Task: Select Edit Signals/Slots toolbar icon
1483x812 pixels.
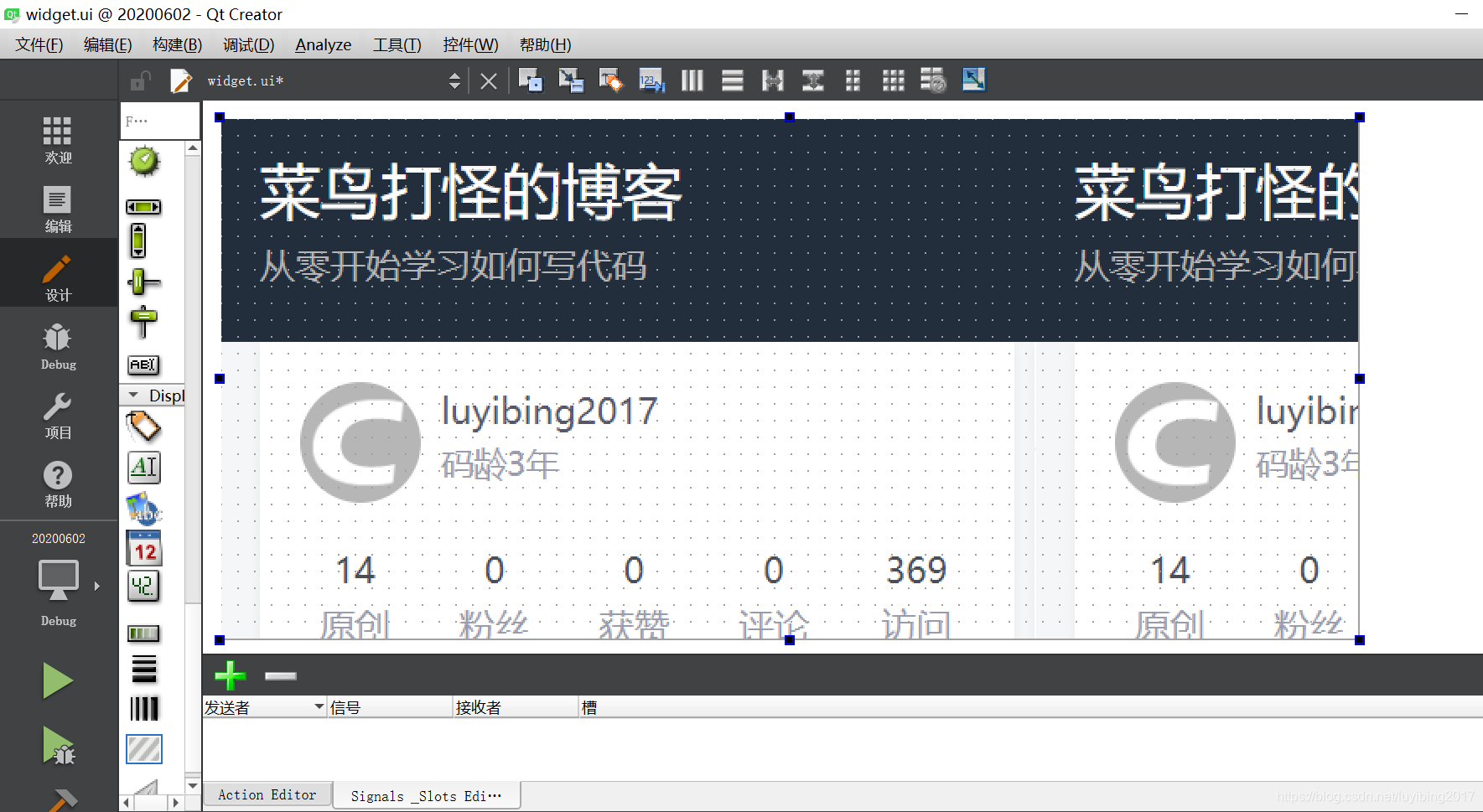Action: [571, 80]
